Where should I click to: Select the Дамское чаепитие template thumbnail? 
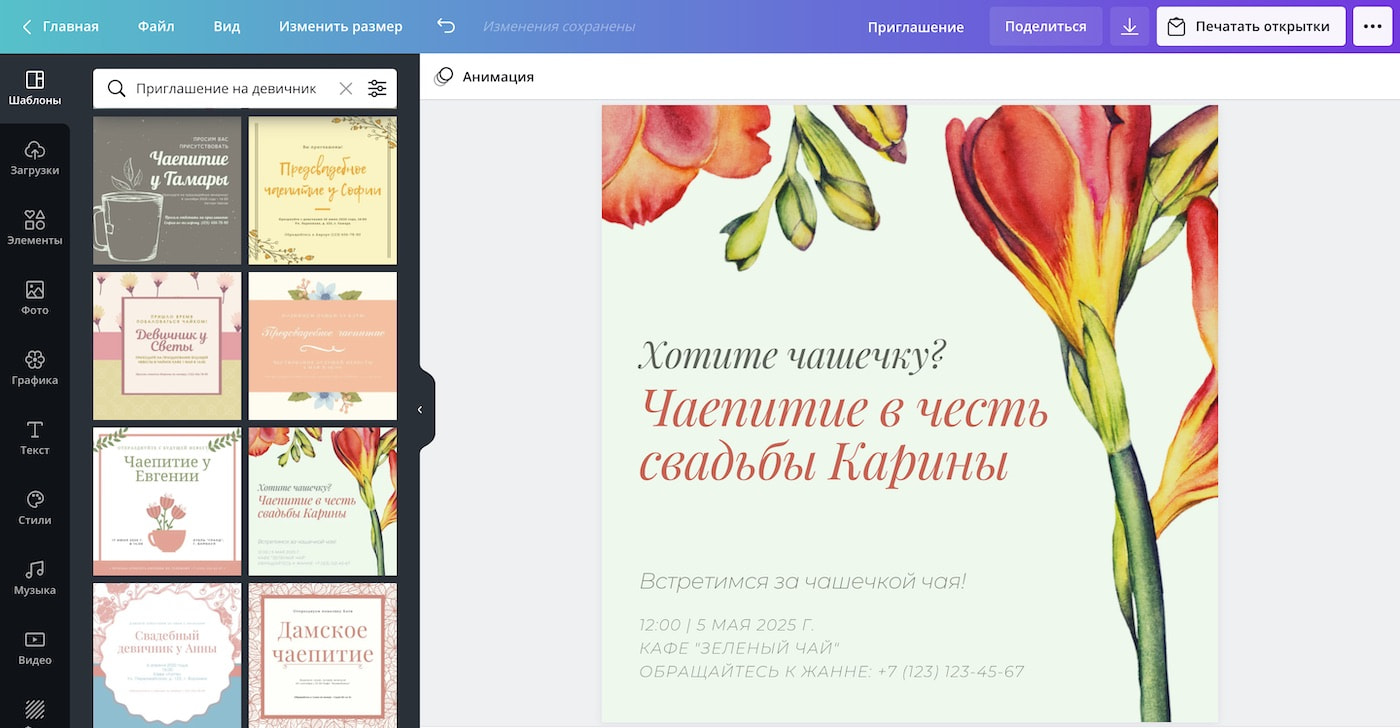tap(322, 654)
